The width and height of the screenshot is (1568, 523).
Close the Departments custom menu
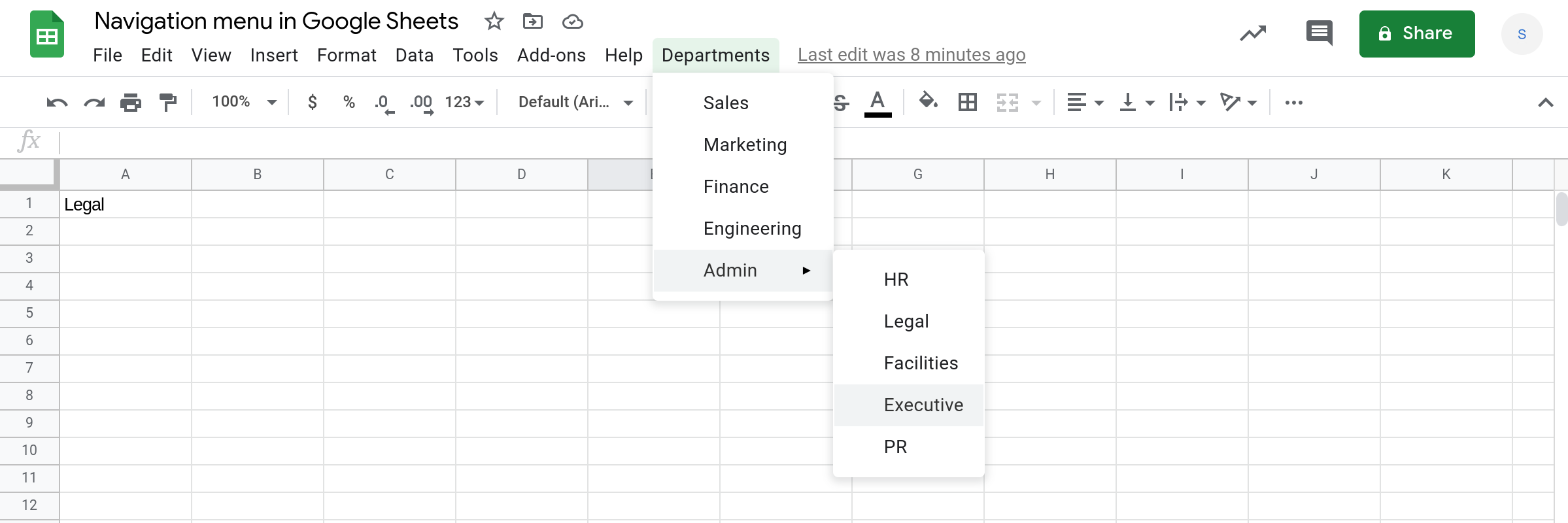click(x=715, y=55)
